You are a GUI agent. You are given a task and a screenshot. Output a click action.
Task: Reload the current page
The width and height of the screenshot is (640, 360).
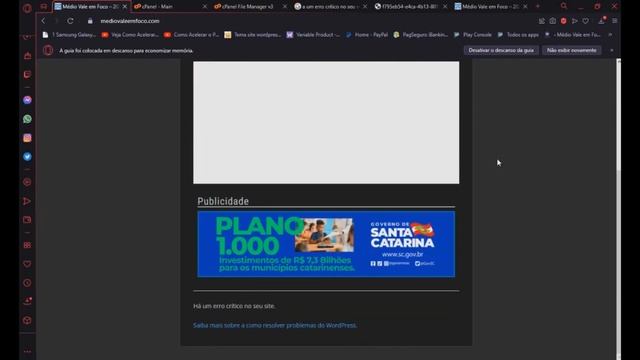70,21
